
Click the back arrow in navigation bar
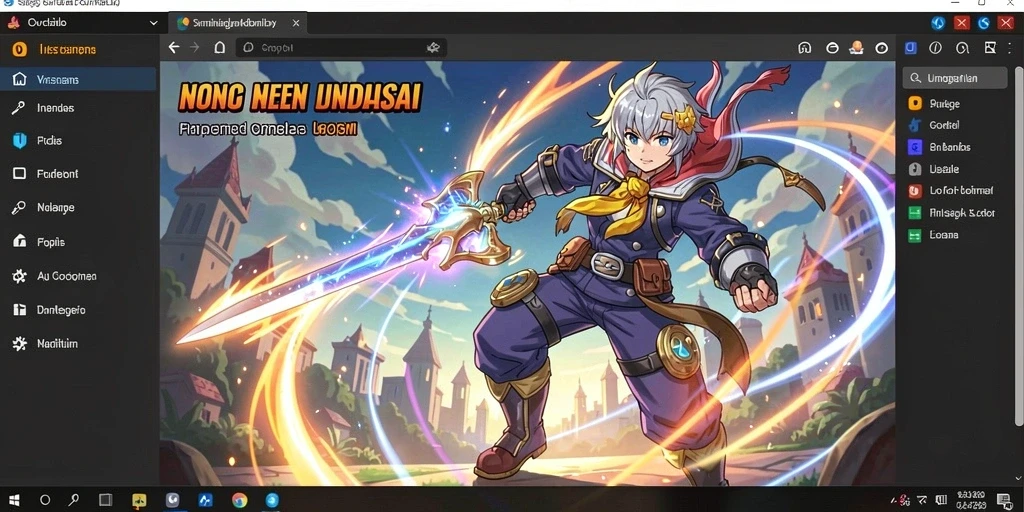(173, 48)
